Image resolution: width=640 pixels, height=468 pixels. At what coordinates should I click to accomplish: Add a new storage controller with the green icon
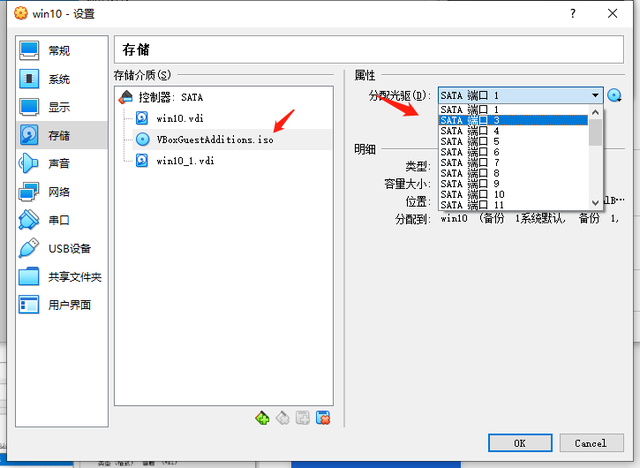pos(262,418)
